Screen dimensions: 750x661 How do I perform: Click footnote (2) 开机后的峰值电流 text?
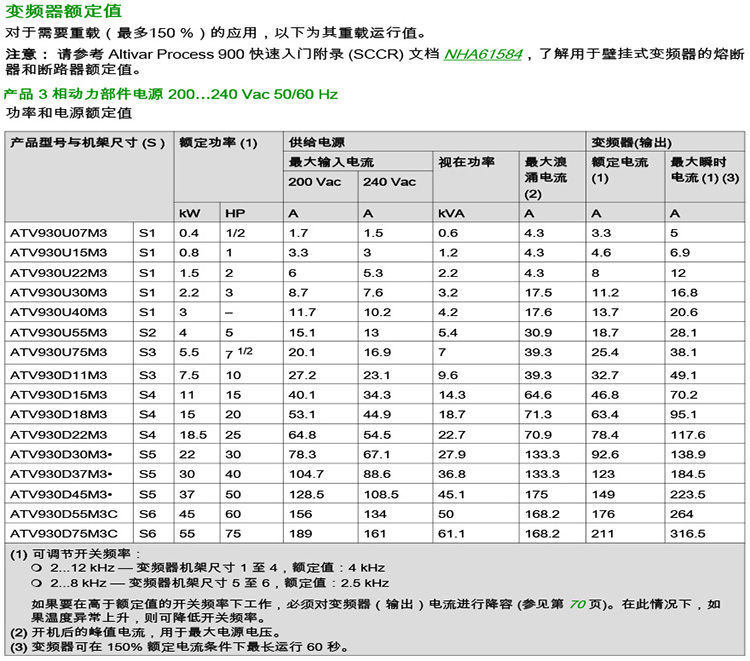(145, 632)
